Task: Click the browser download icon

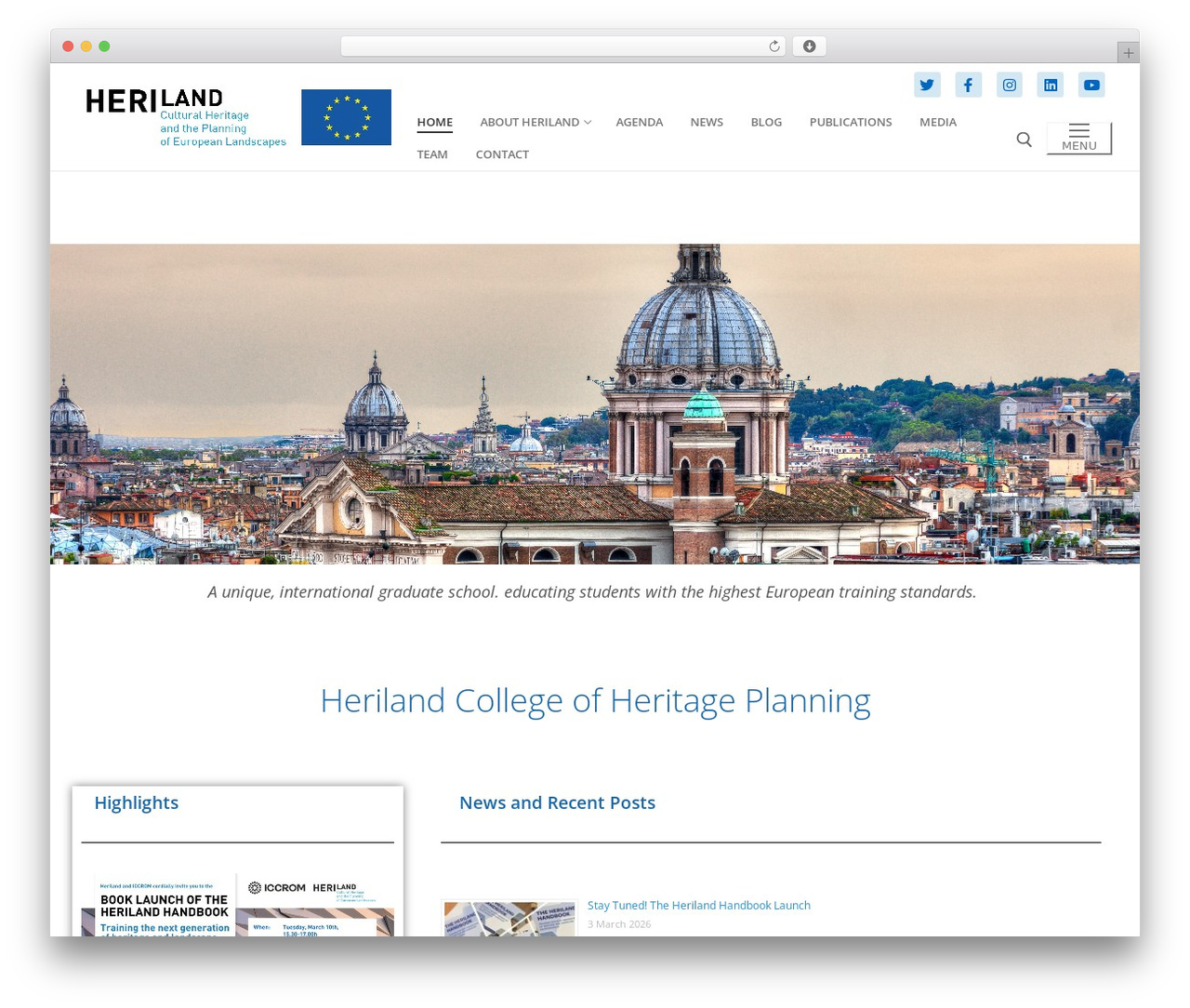Action: coord(809,46)
